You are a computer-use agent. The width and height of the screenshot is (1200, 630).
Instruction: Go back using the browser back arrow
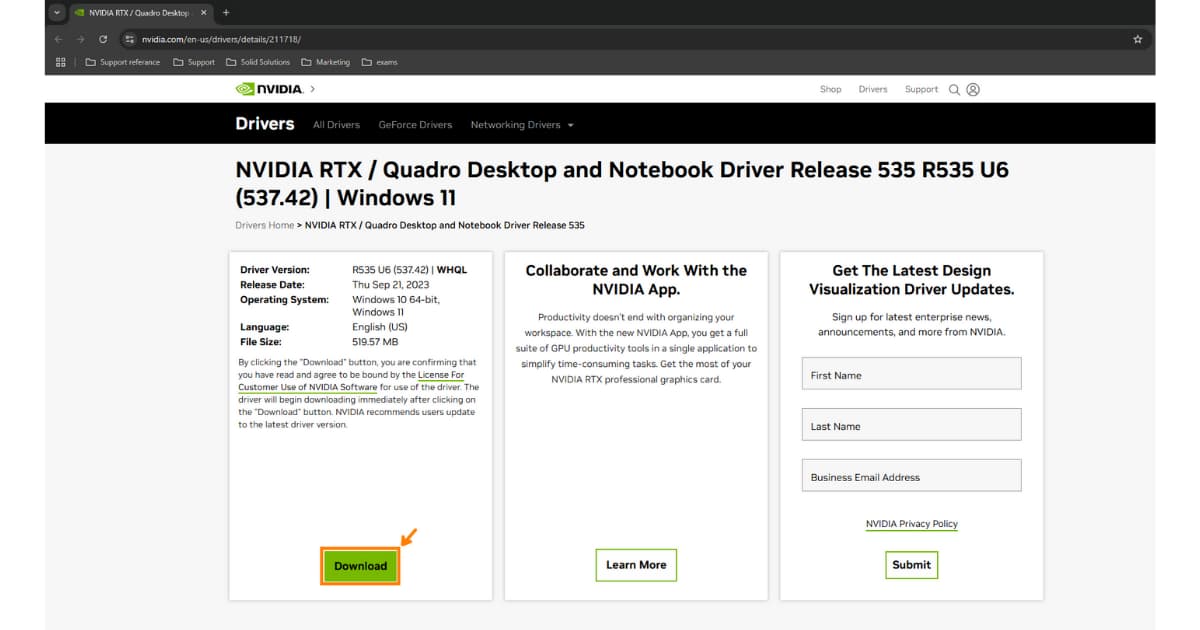click(x=58, y=39)
